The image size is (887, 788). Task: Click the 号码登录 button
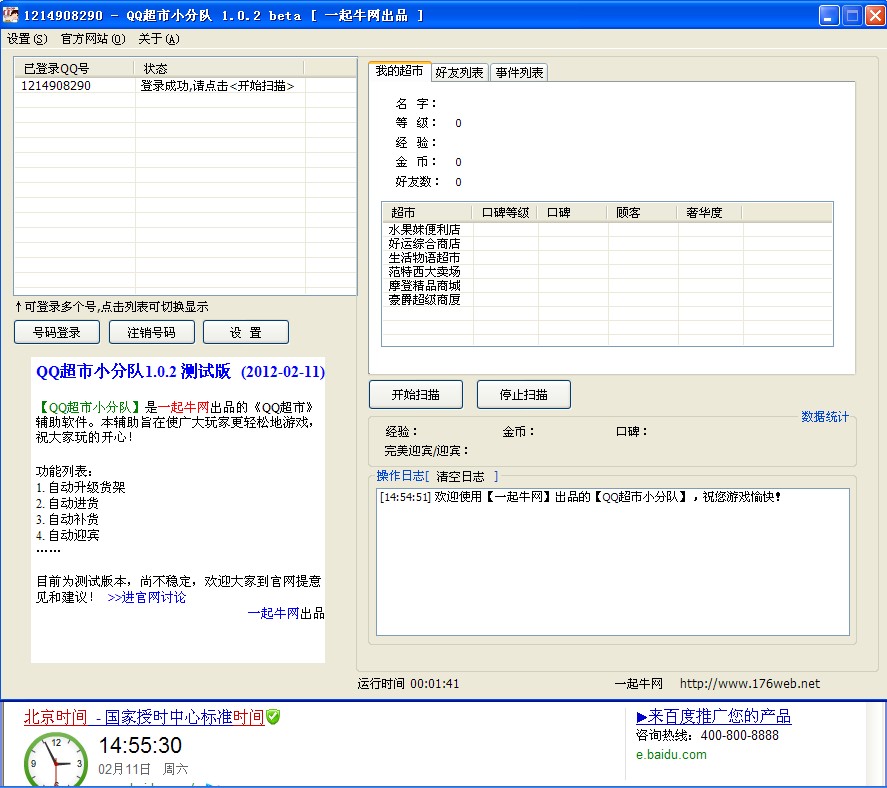point(57,332)
